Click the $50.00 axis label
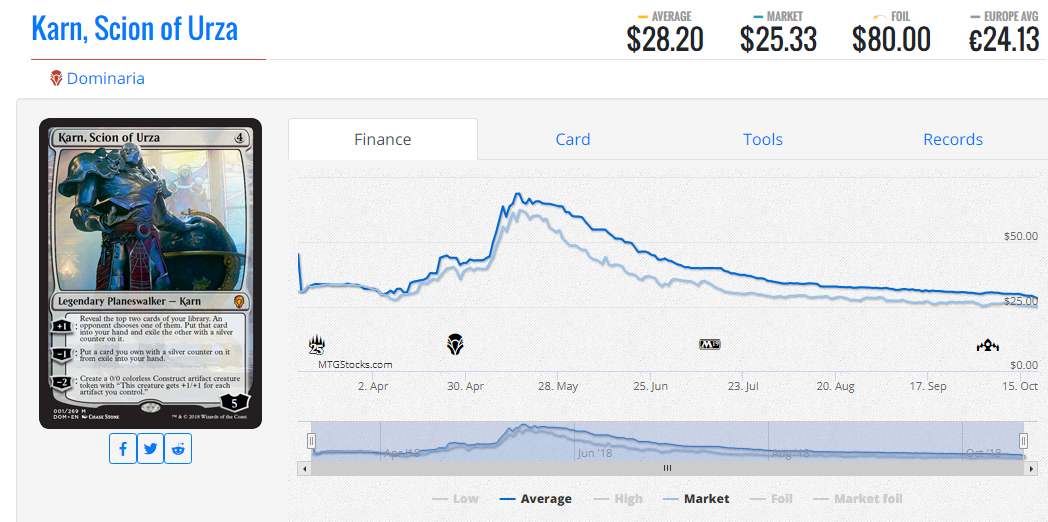This screenshot has height=522, width=1048. pos(1021,236)
